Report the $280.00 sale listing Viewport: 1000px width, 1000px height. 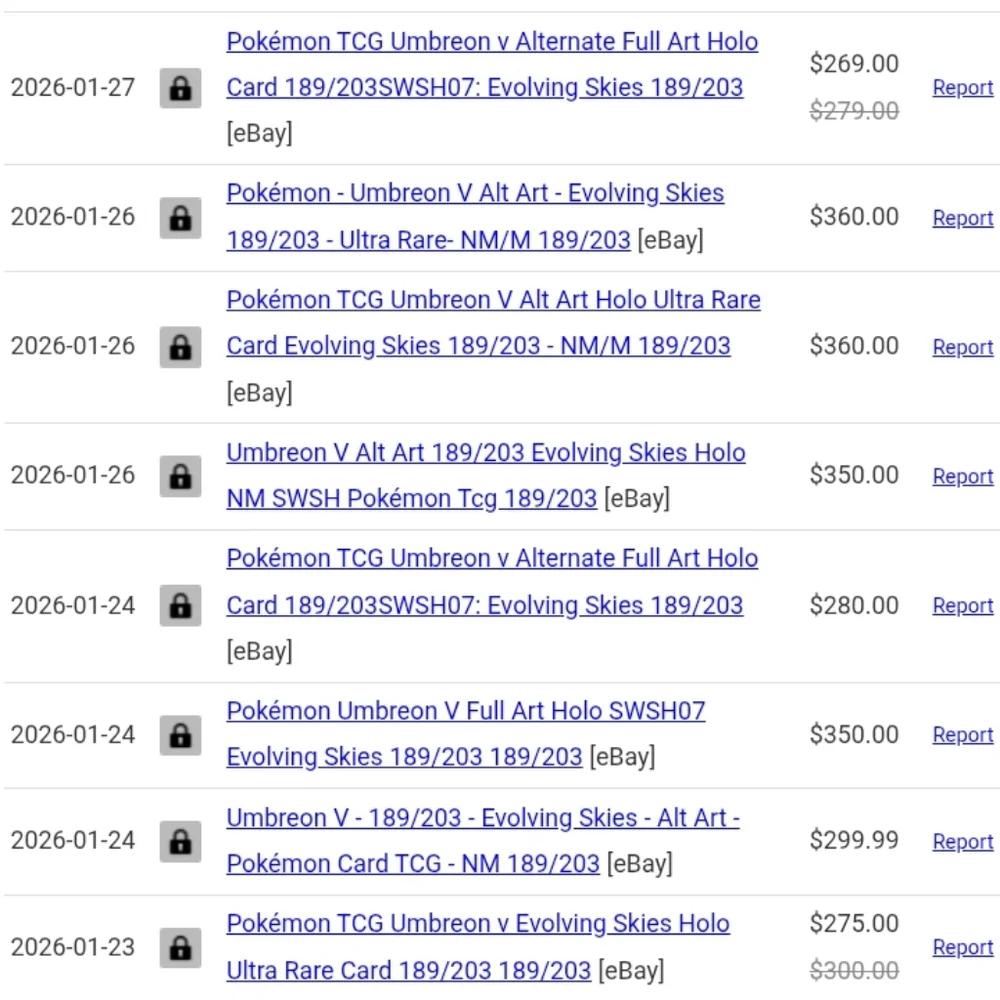[962, 606]
